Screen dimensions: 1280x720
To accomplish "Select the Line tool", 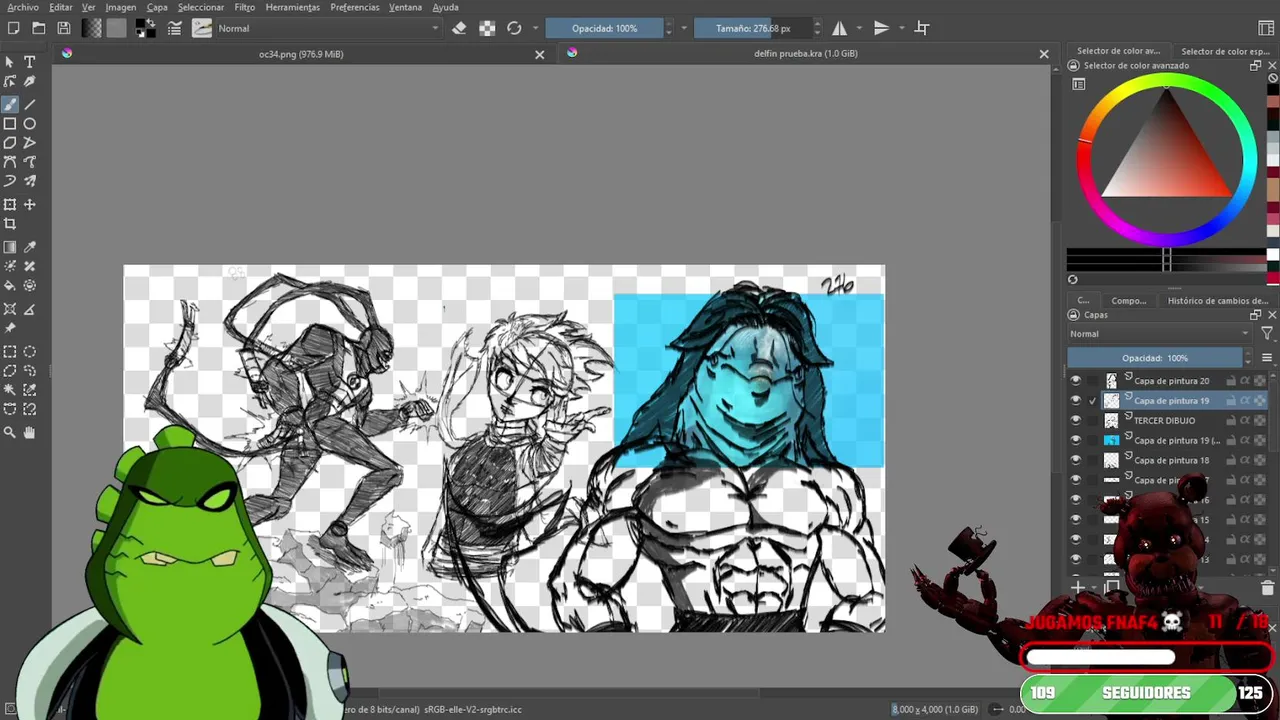I will point(29,104).
